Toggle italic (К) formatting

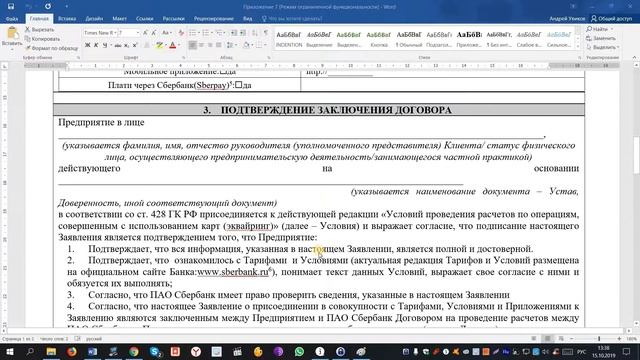[x=96, y=45]
